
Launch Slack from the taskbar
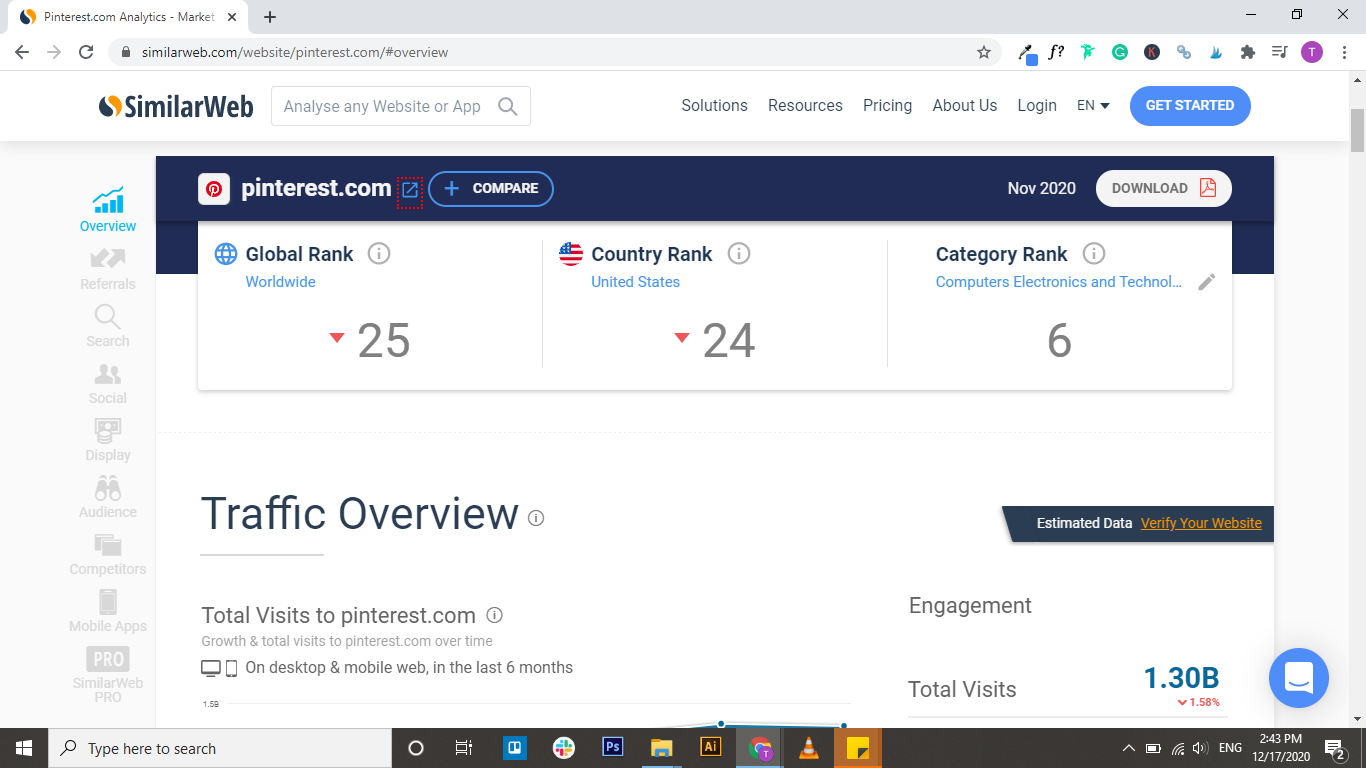pos(564,748)
